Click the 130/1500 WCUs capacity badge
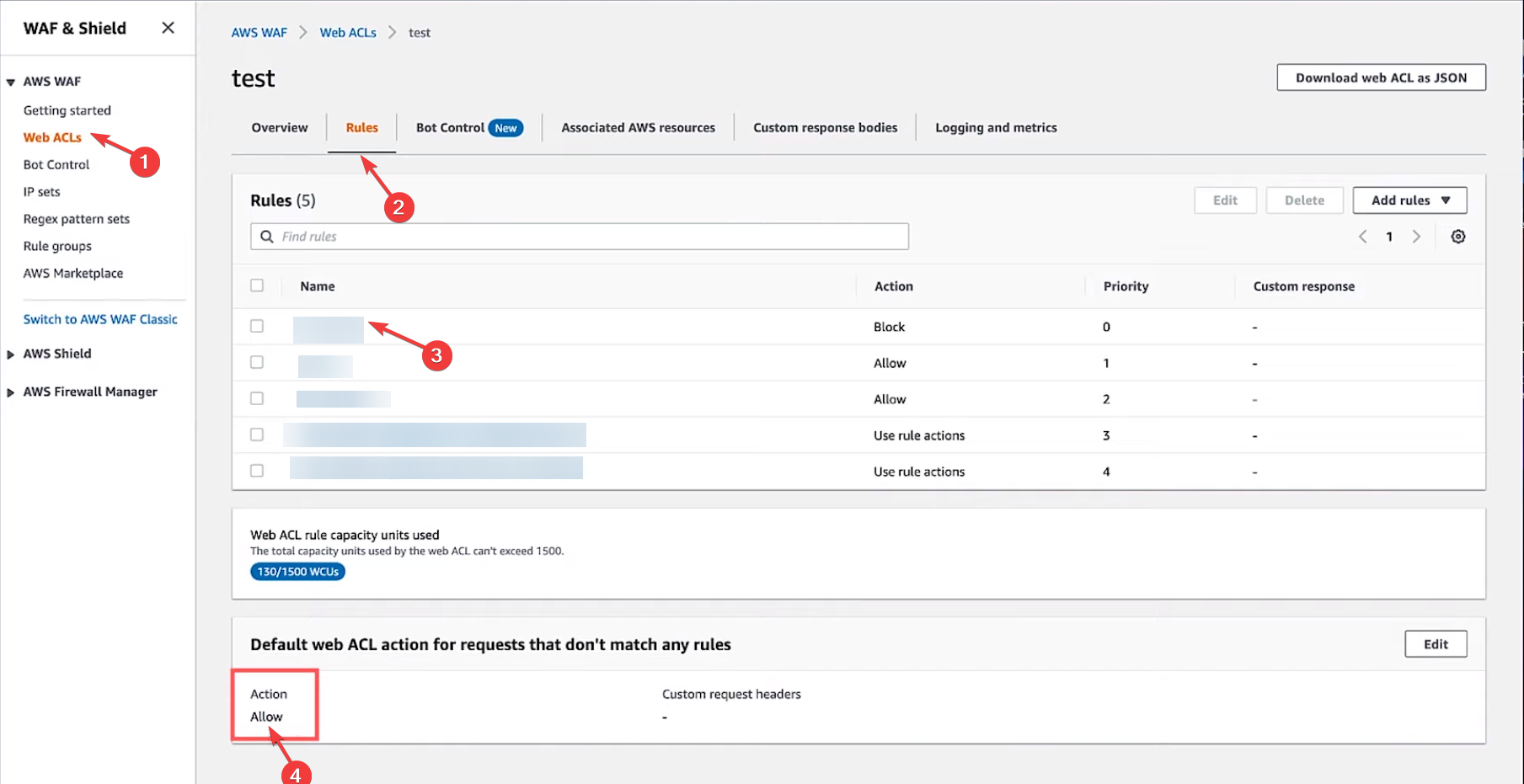Image resolution: width=1524 pixels, height=784 pixels. pos(298,572)
